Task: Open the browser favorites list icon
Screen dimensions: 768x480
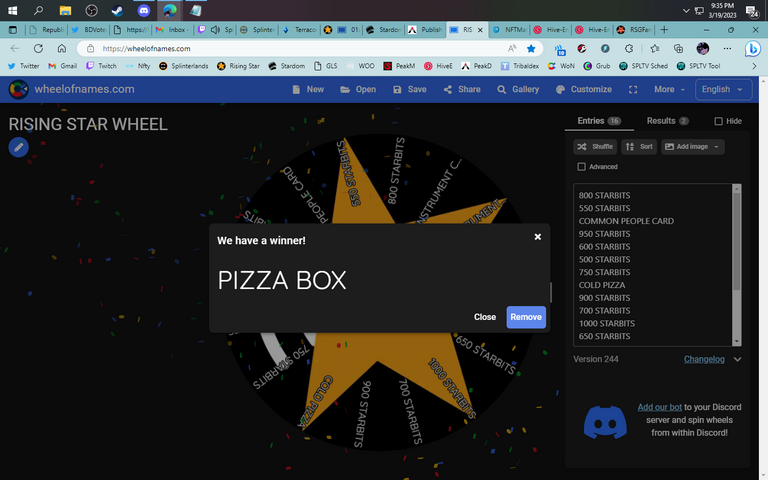Action: pos(655,48)
